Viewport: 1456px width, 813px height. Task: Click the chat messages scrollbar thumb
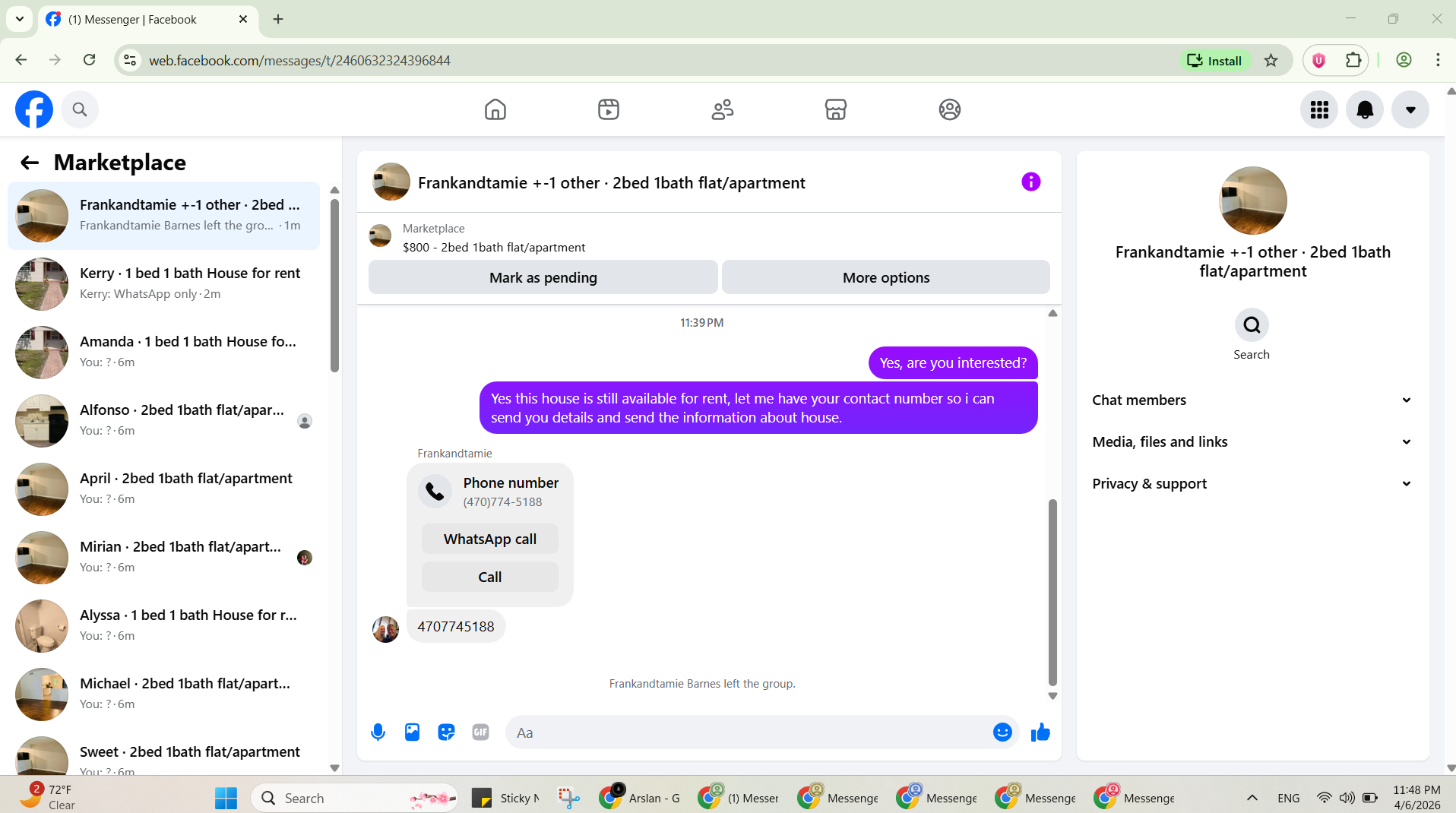pos(1052,593)
